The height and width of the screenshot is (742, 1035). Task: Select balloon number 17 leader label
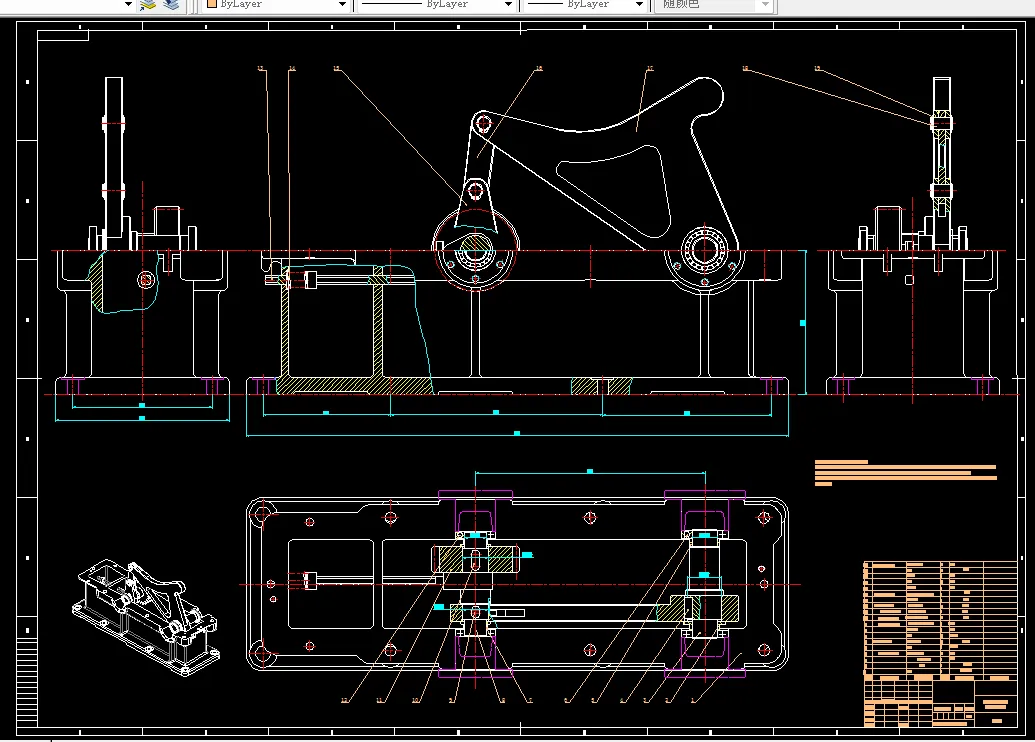[650, 70]
